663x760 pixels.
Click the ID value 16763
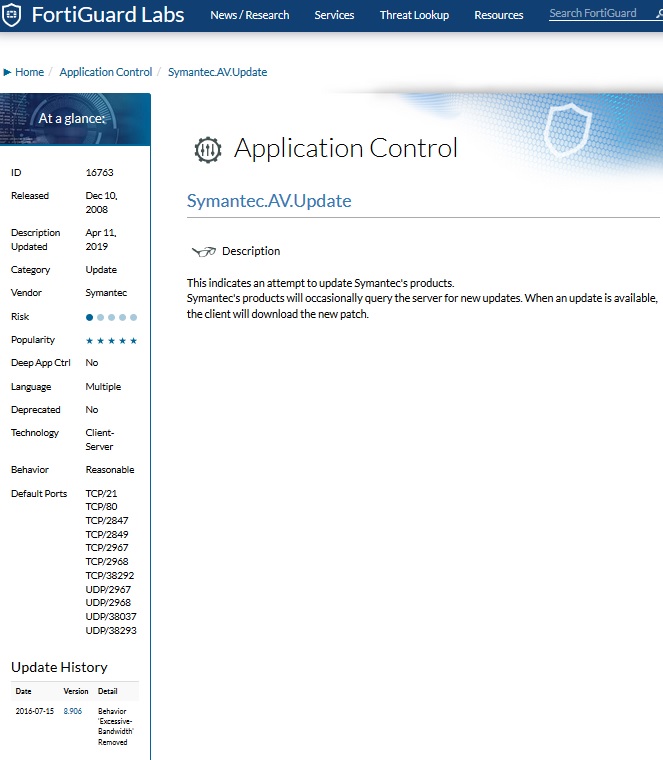point(99,173)
